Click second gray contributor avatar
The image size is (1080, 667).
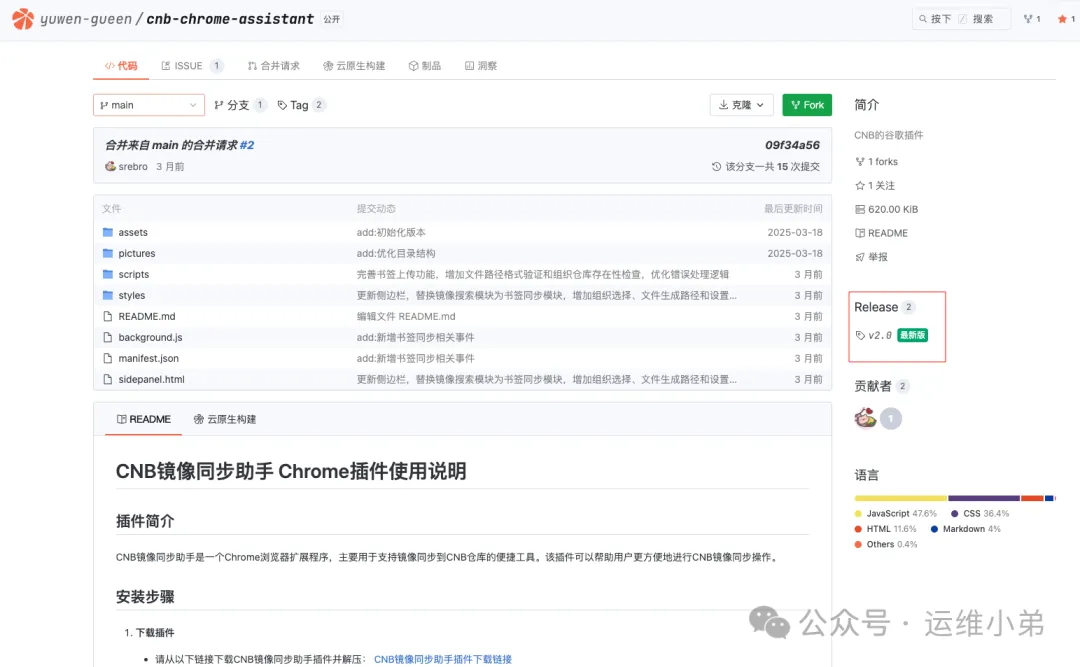pyautogui.click(x=891, y=418)
